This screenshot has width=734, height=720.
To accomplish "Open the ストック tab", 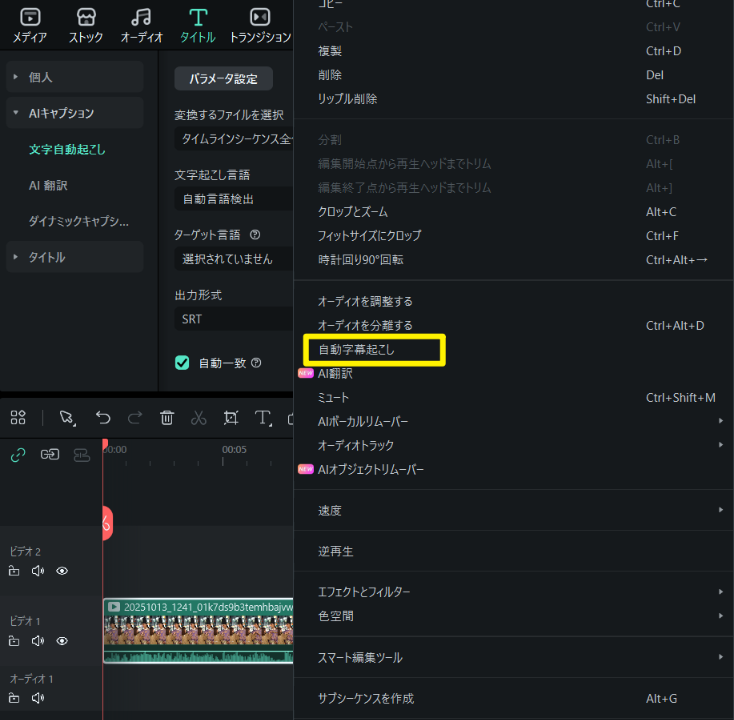I will [86, 26].
